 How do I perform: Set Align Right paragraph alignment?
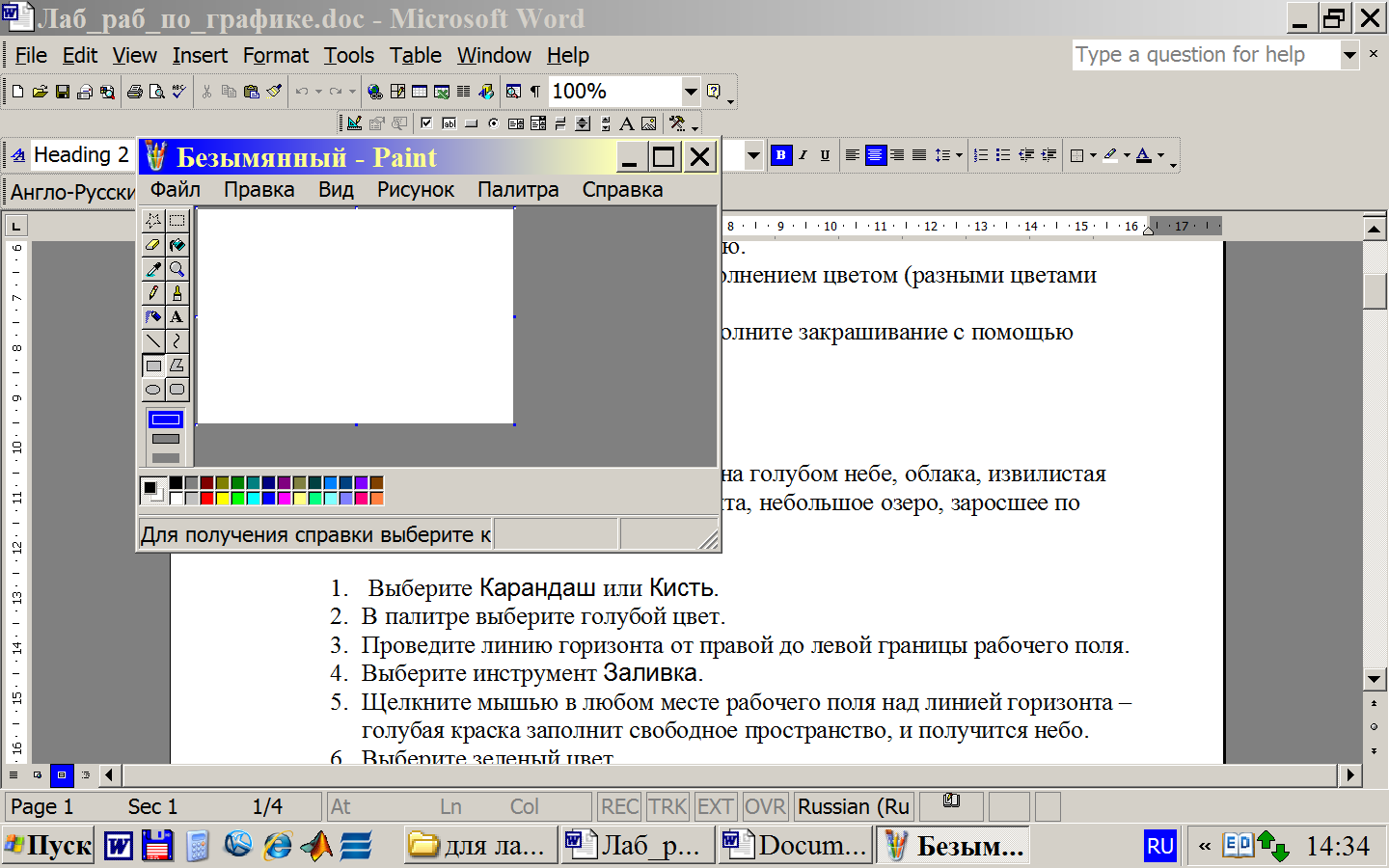coord(898,155)
